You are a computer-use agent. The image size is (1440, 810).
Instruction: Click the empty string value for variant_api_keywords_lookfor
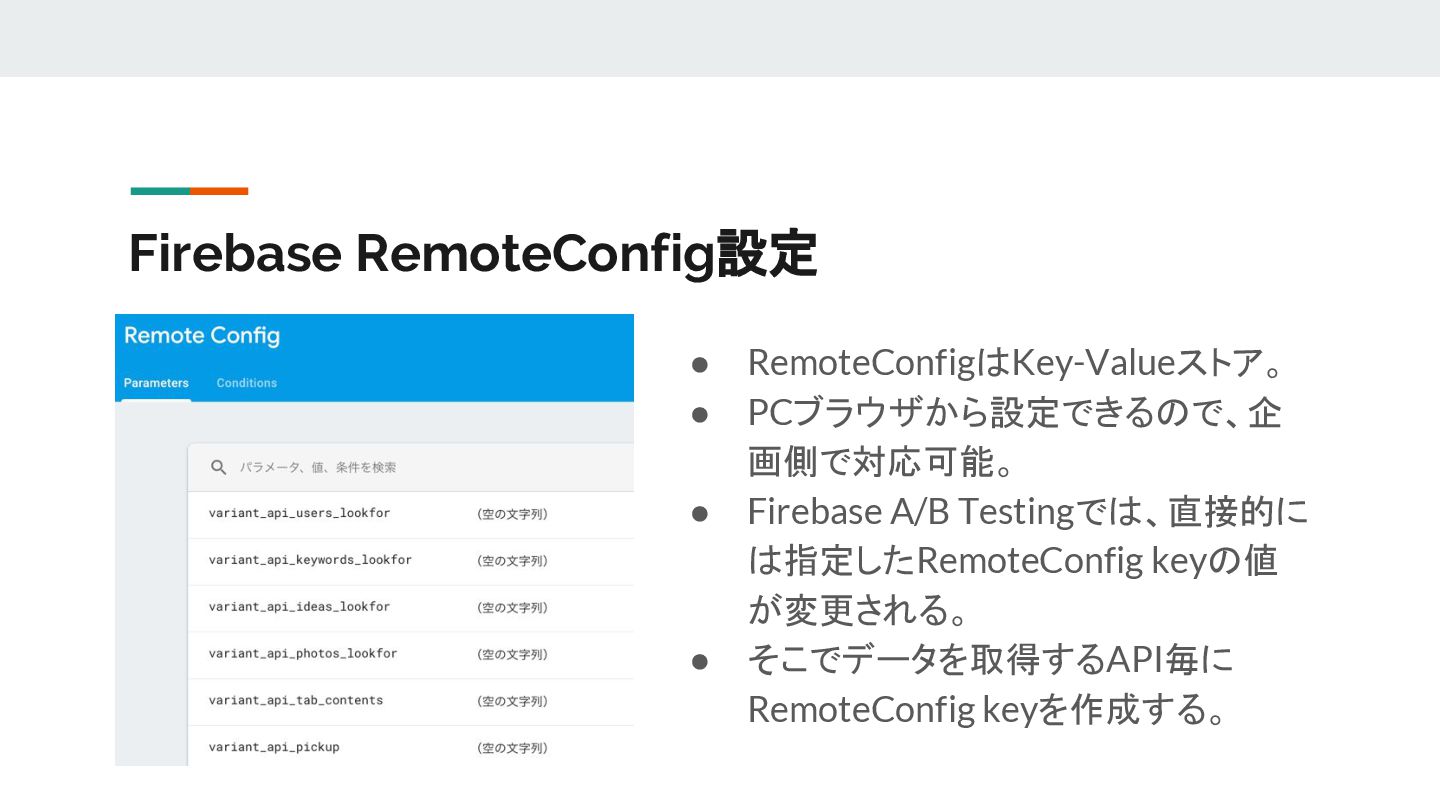coord(512,561)
